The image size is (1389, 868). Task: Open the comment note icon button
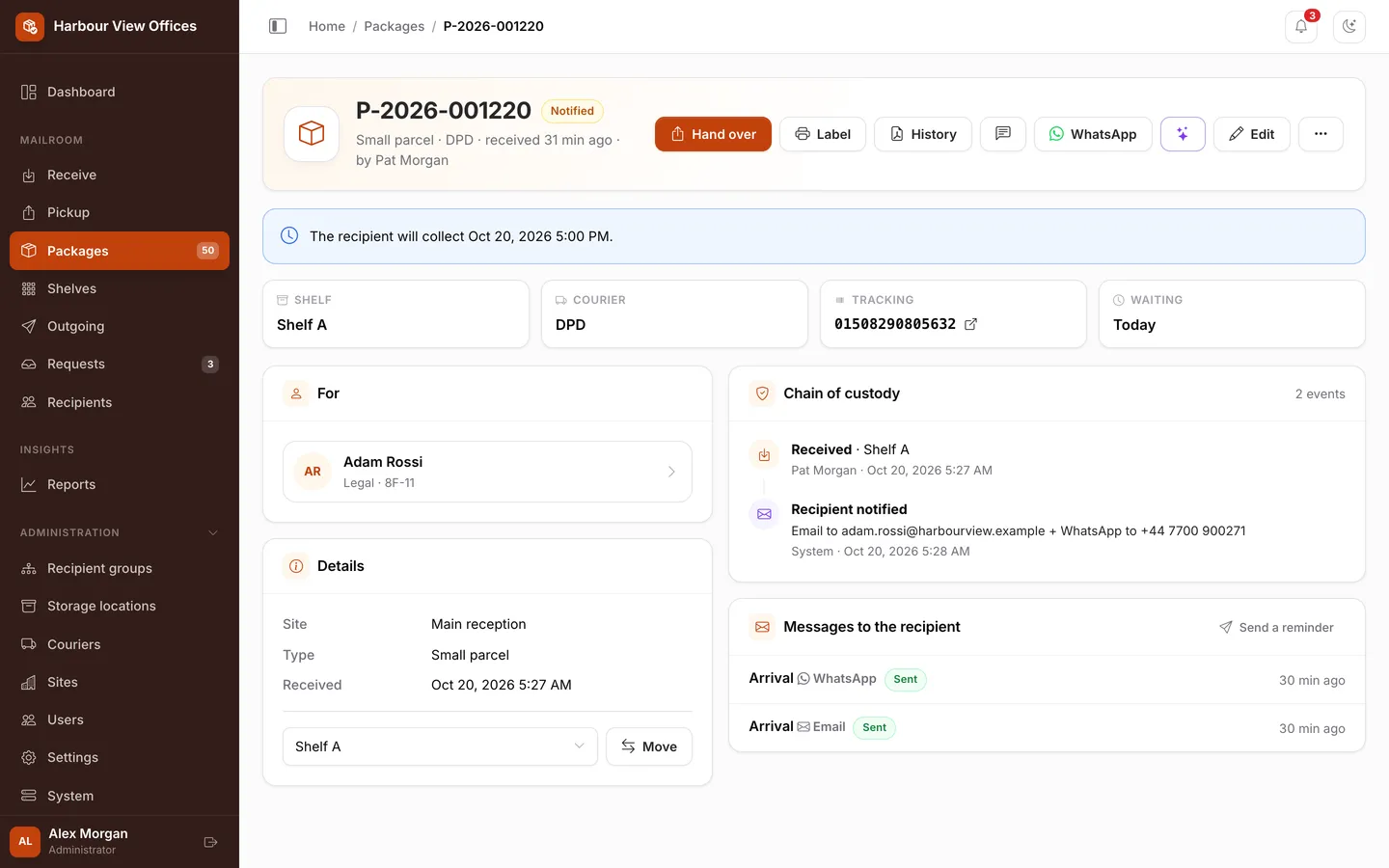1003,134
